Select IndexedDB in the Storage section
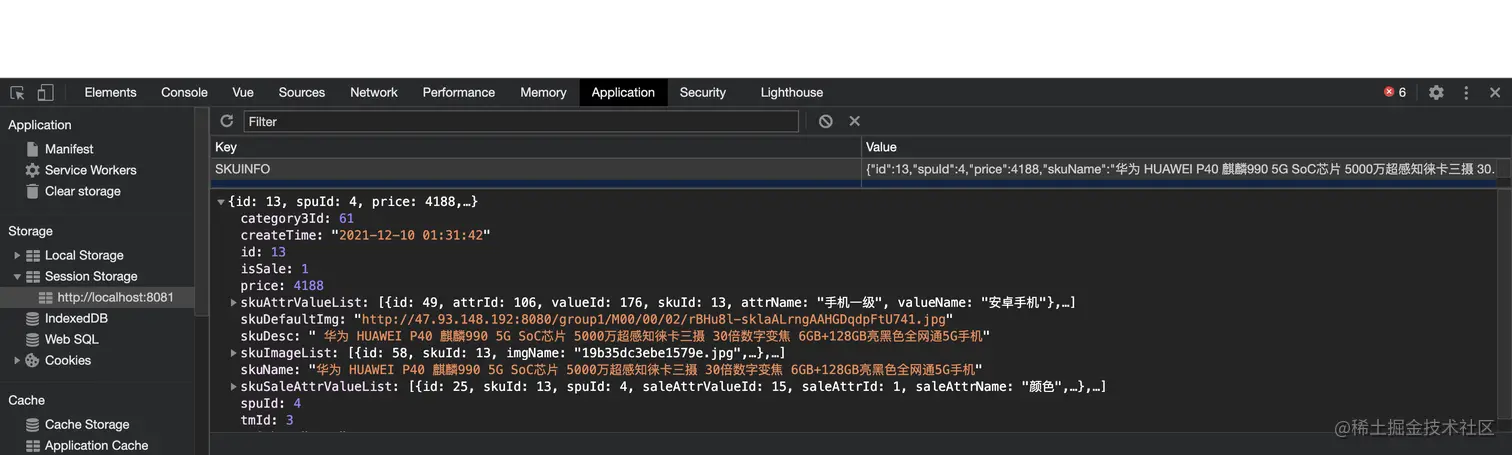Image resolution: width=1512 pixels, height=455 pixels. tap(76, 318)
